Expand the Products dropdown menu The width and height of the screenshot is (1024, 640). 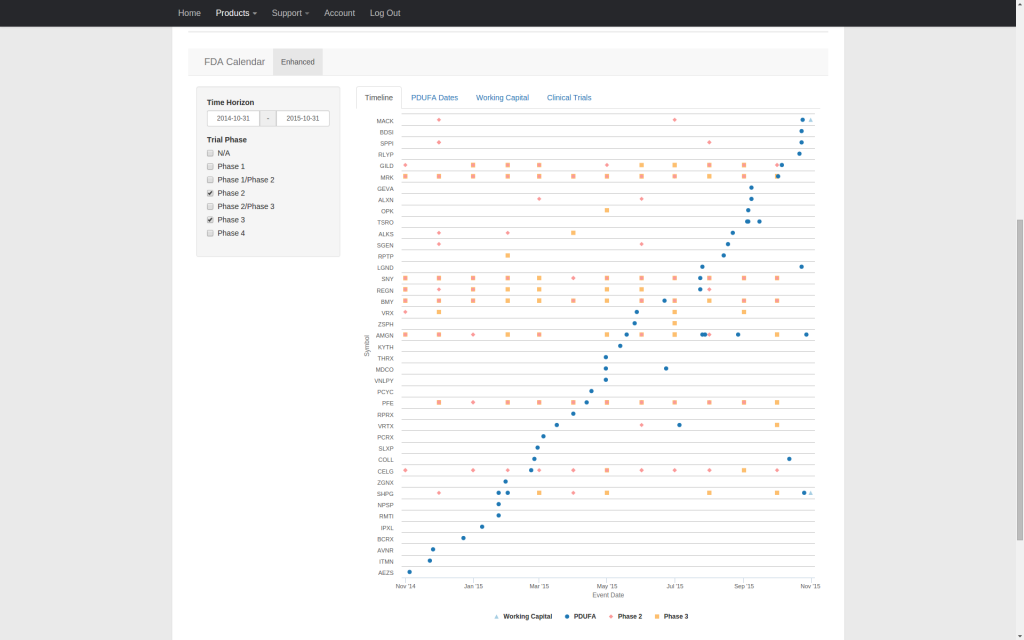click(x=236, y=13)
